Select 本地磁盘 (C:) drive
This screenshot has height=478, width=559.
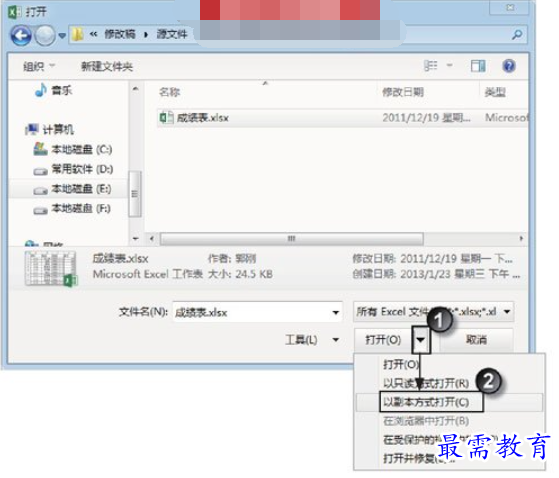(x=73, y=149)
